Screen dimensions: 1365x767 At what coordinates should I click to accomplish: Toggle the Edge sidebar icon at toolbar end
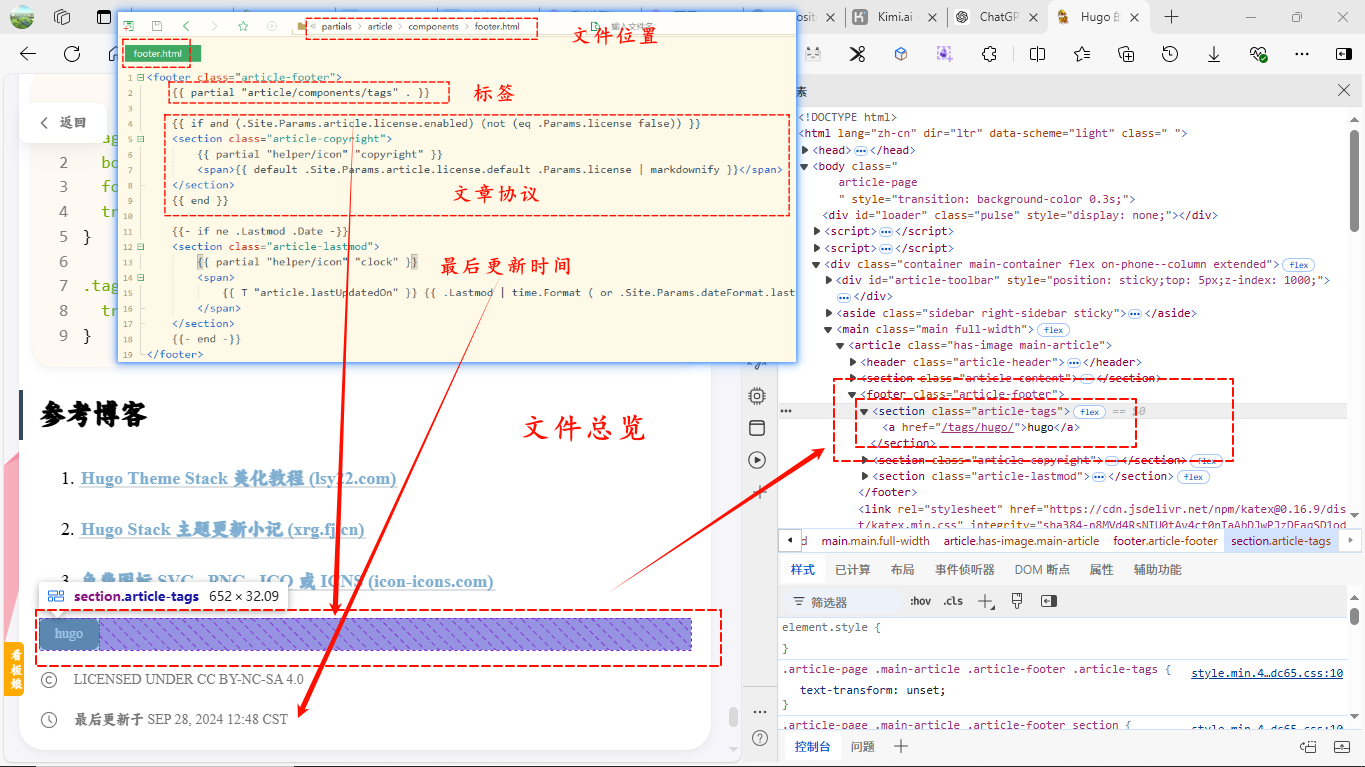click(1343, 54)
